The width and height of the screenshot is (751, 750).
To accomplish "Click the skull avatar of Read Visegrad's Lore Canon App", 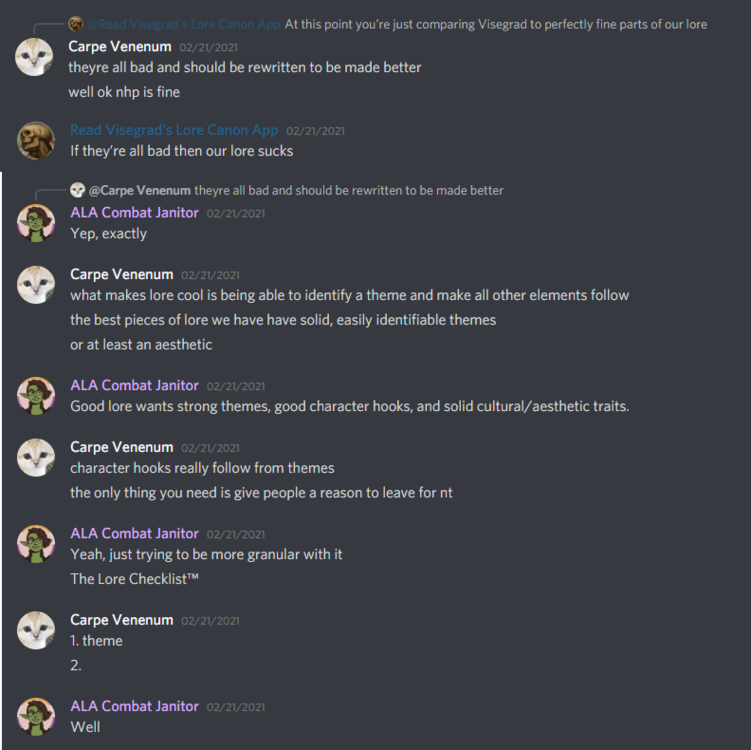I will (36, 141).
